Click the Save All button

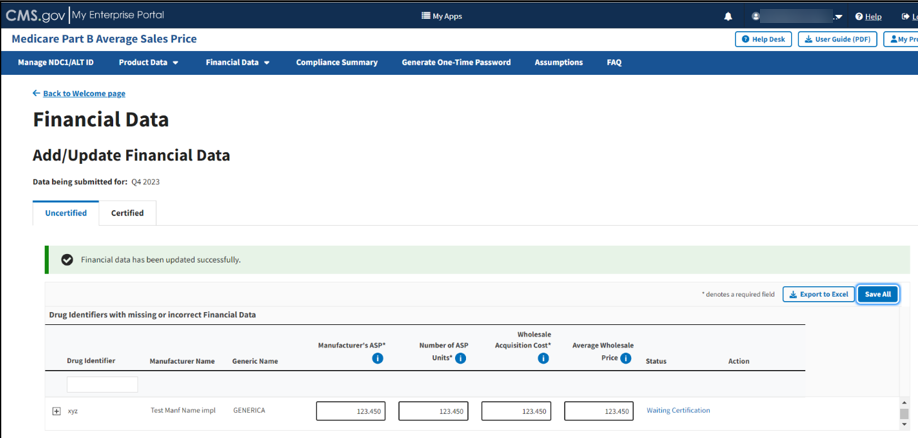pyautogui.click(x=877, y=294)
